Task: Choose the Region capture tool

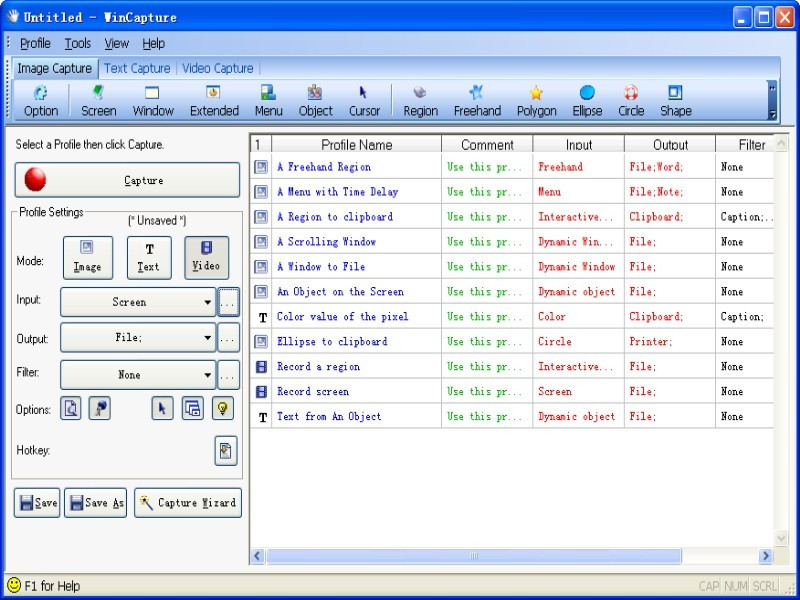Action: (420, 101)
